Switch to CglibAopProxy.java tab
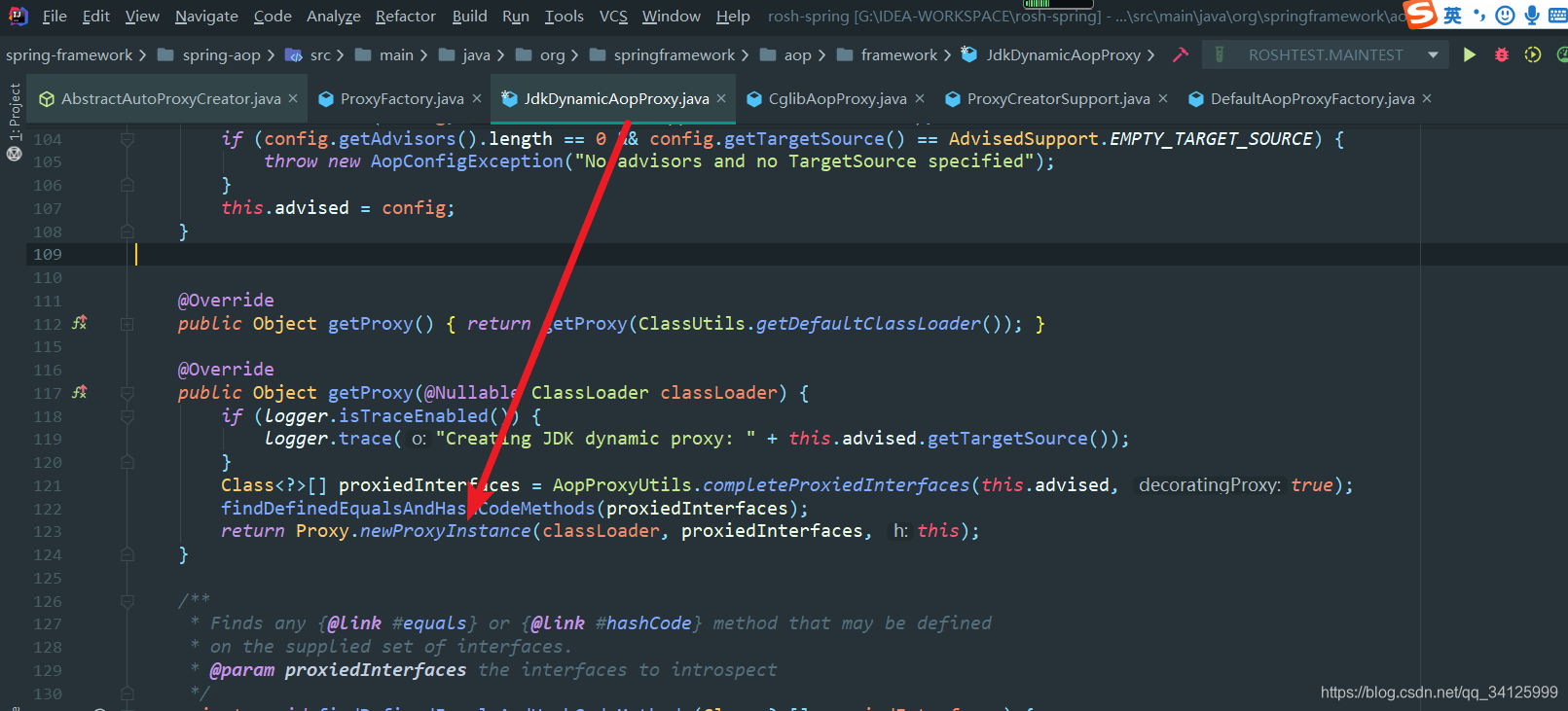Screen dimensions: 1568x711 click(x=827, y=99)
